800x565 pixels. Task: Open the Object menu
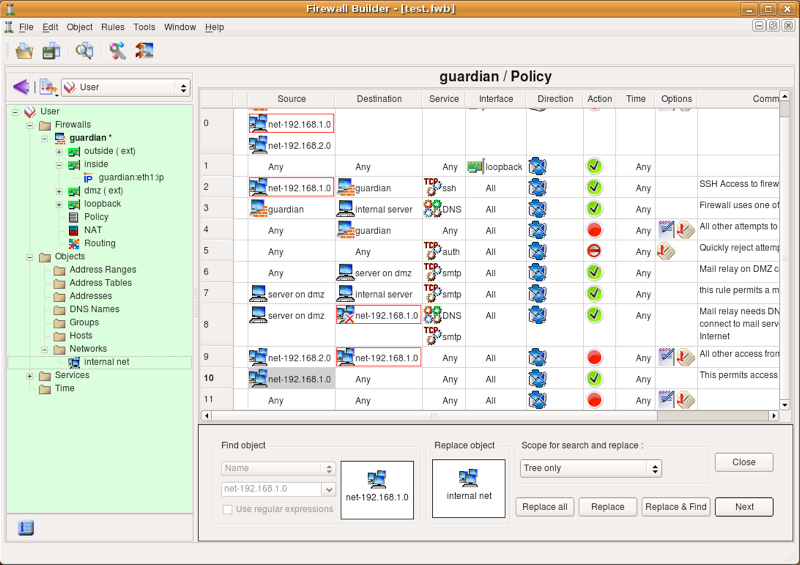[x=80, y=27]
